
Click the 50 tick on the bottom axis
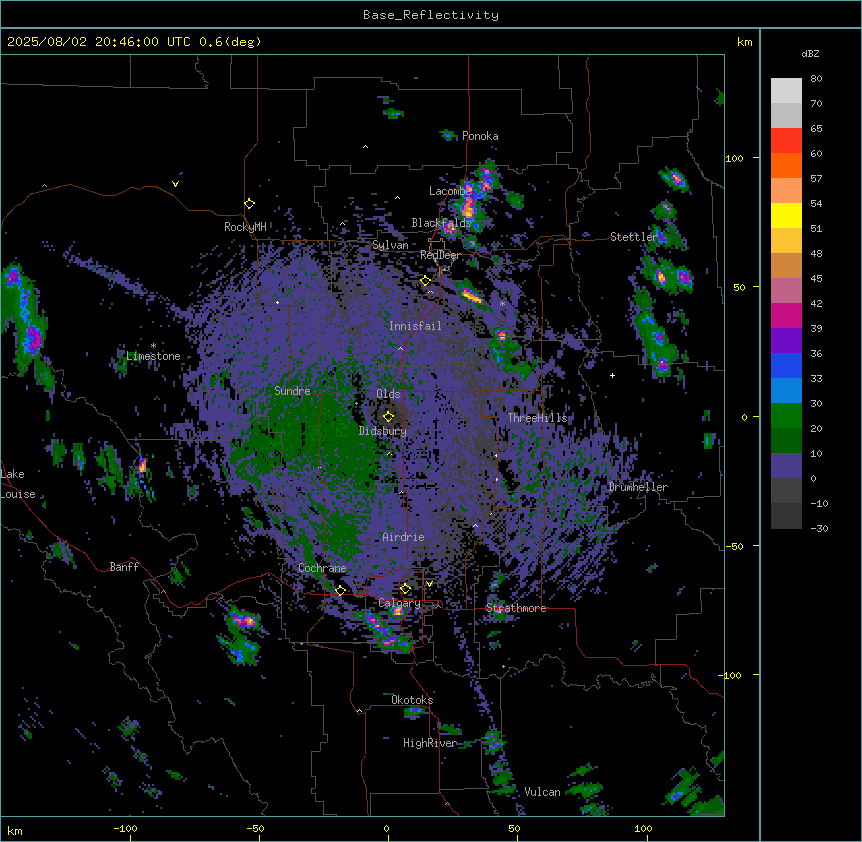tap(514, 828)
